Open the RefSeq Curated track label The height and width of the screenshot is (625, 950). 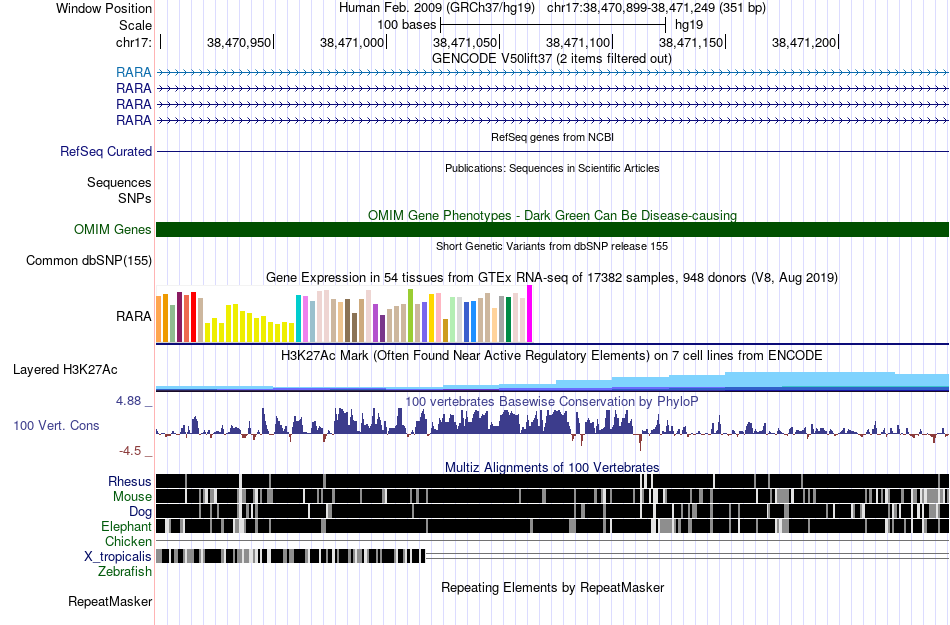(106, 151)
